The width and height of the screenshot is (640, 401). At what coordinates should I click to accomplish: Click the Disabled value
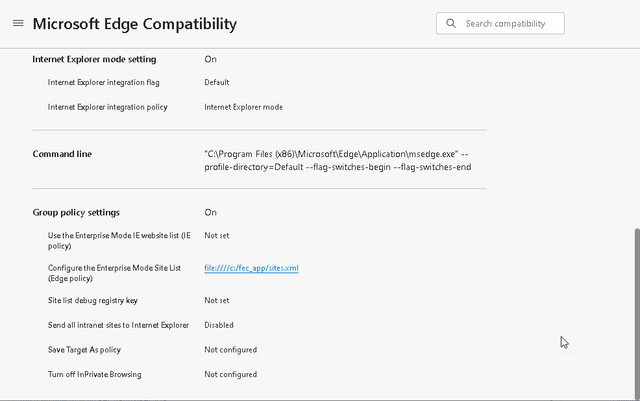219,325
